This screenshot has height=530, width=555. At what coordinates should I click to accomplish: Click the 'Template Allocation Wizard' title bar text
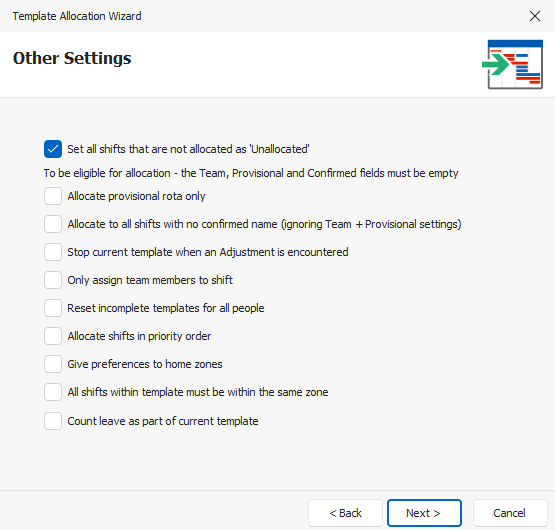click(77, 16)
